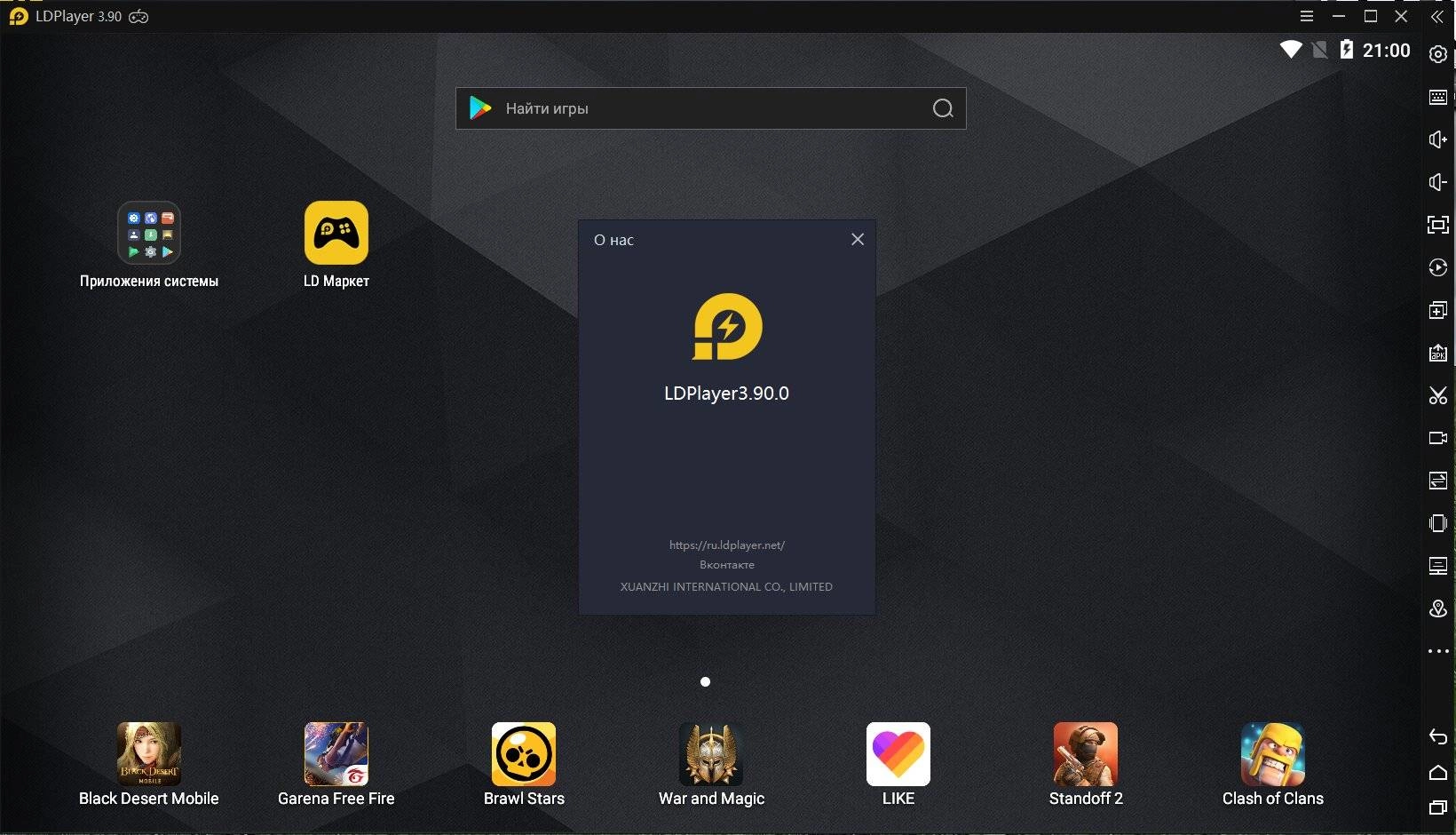This screenshot has width=1456, height=835.
Task: Shake device icon
Action: click(1437, 523)
